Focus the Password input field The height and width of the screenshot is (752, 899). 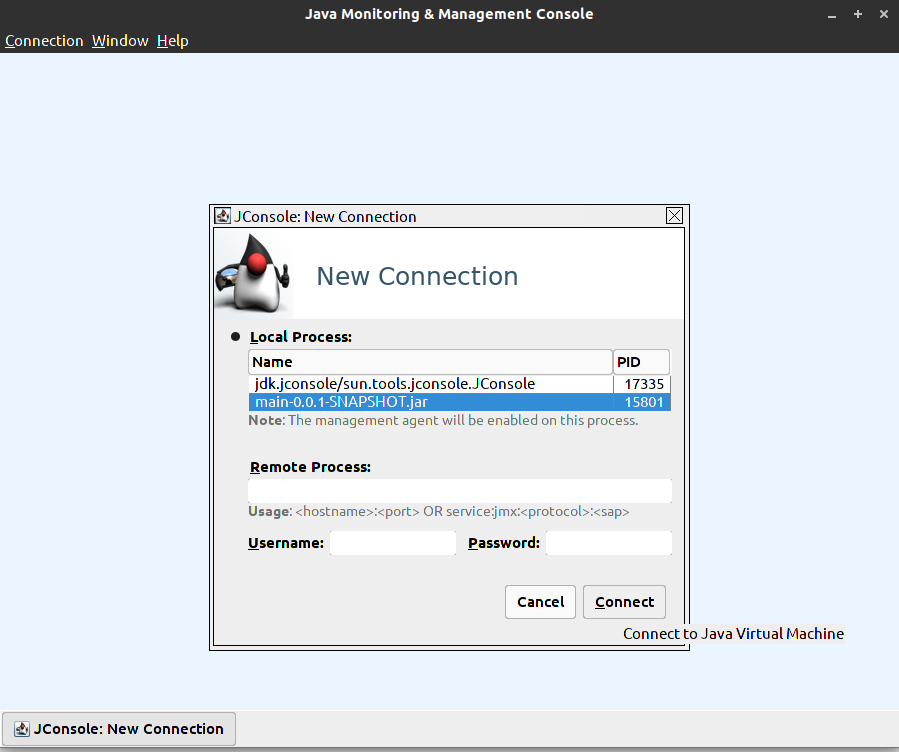(x=609, y=543)
